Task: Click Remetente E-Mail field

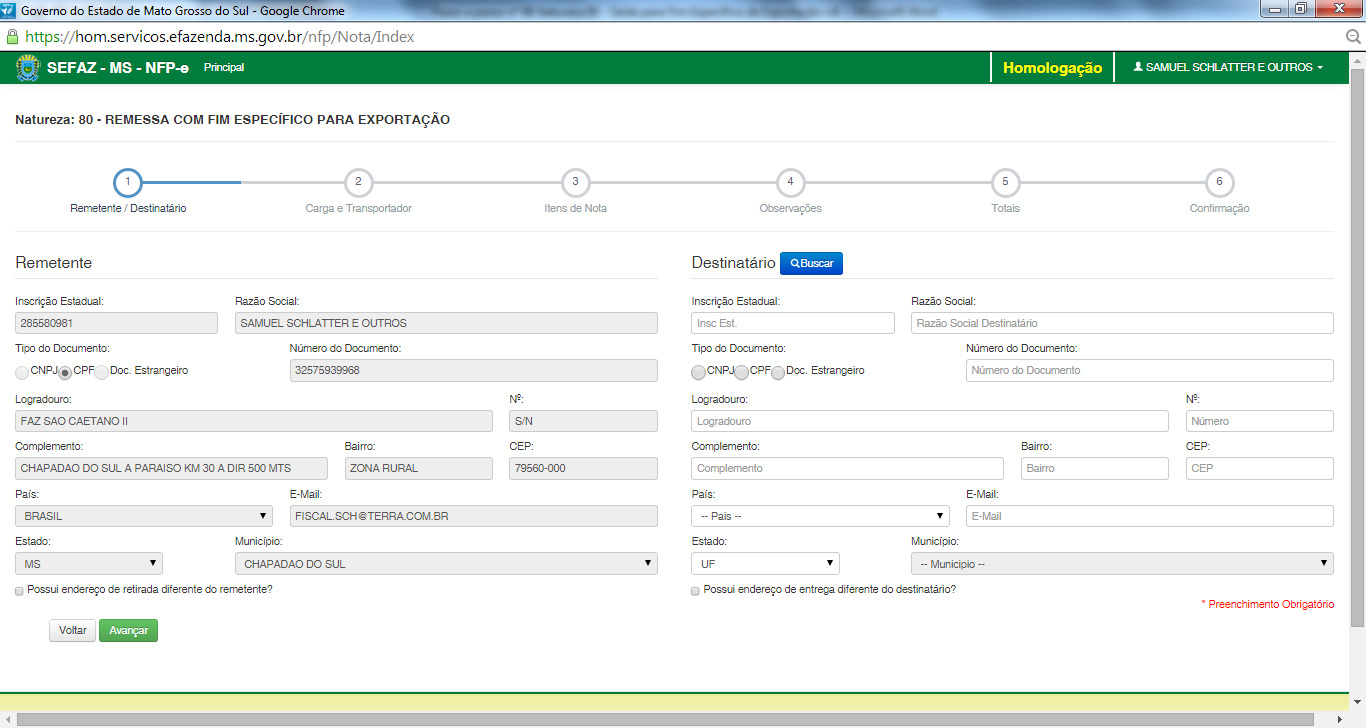Action: (x=473, y=516)
